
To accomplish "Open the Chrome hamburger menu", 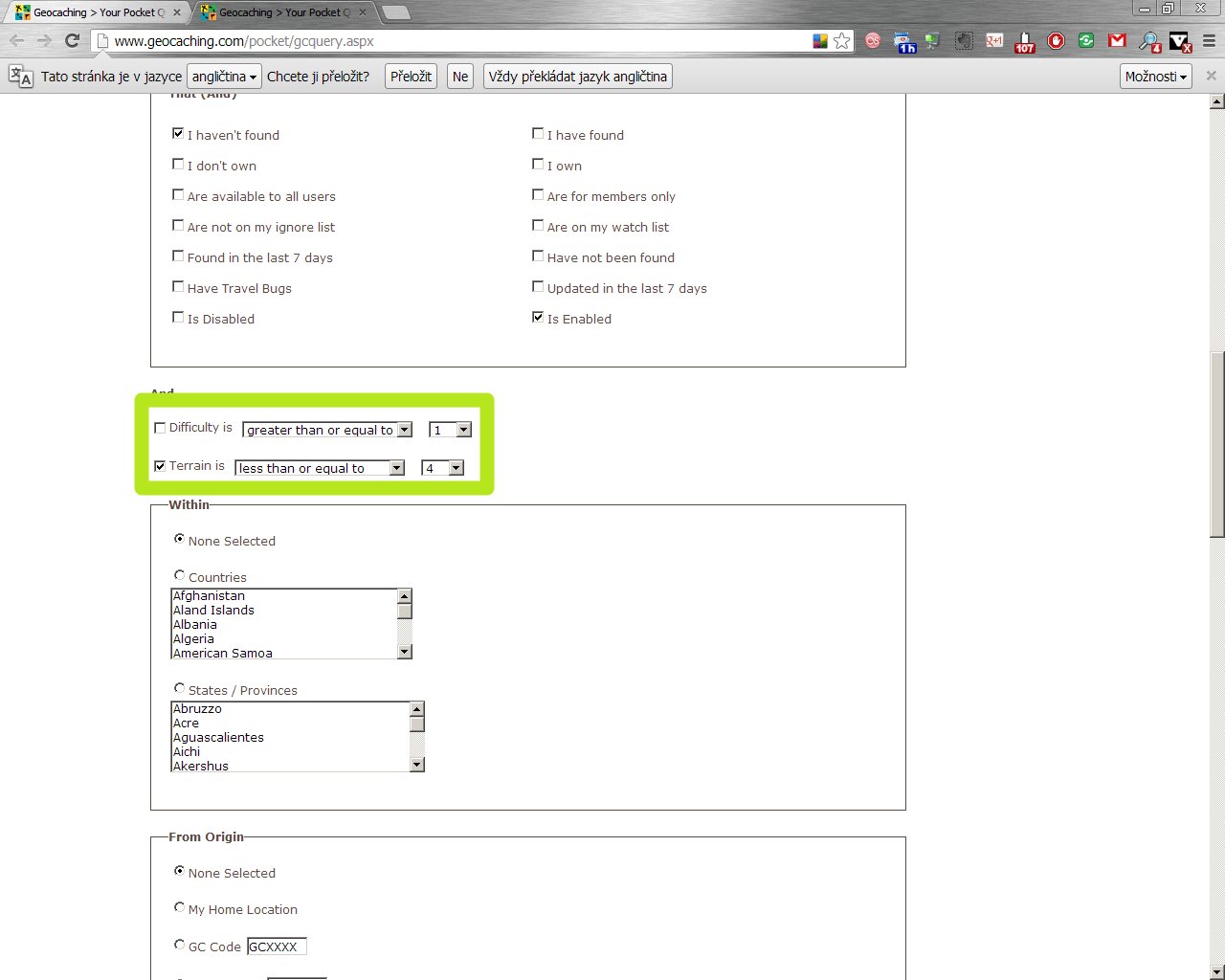I will pos(1209,40).
